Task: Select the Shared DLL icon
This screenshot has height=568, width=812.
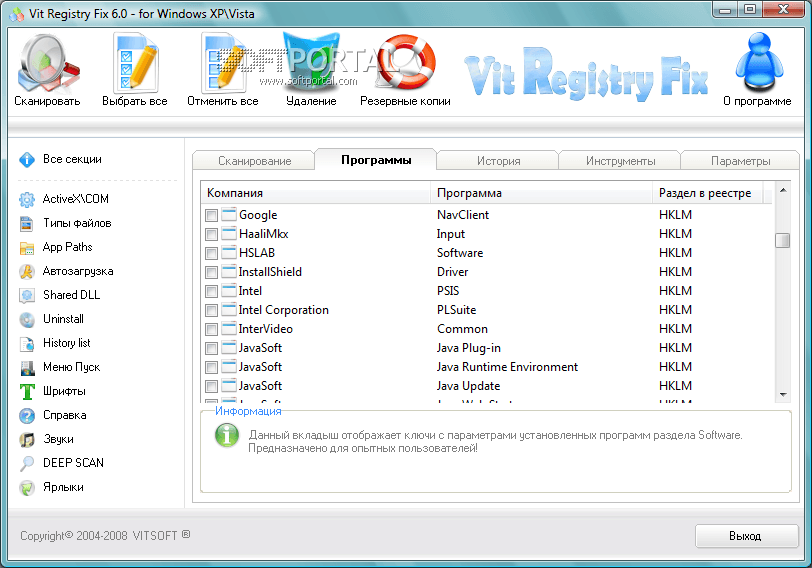Action: tap(27, 295)
